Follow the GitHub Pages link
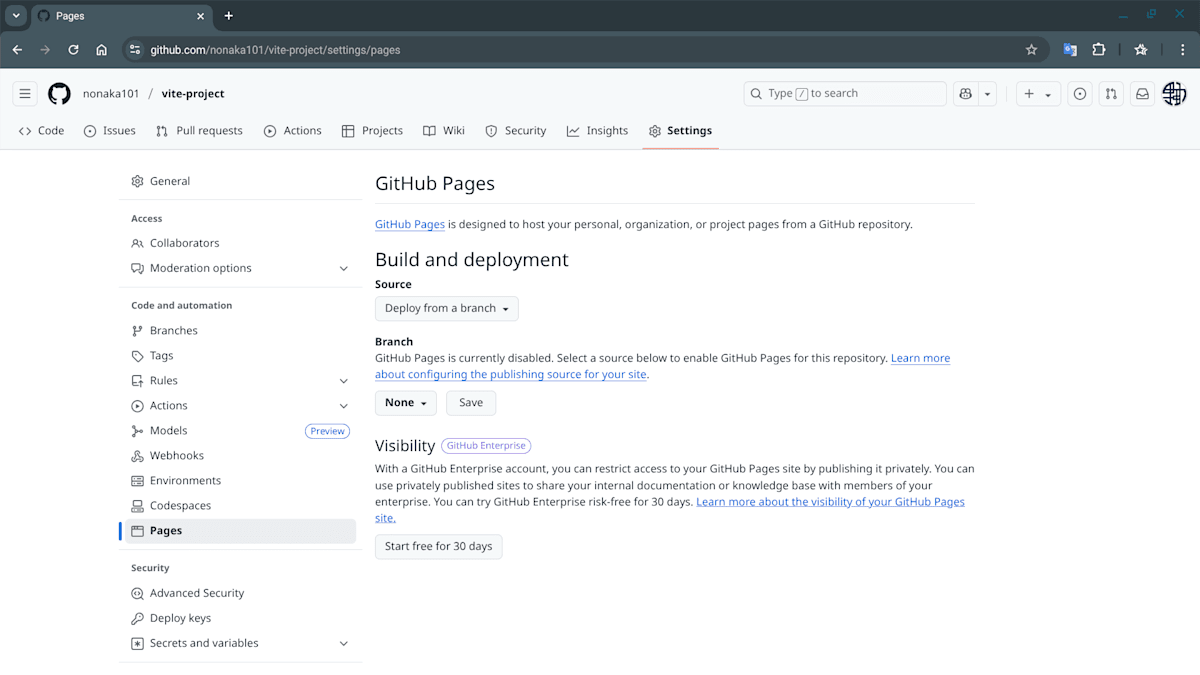The height and width of the screenshot is (675, 1200). [410, 225]
